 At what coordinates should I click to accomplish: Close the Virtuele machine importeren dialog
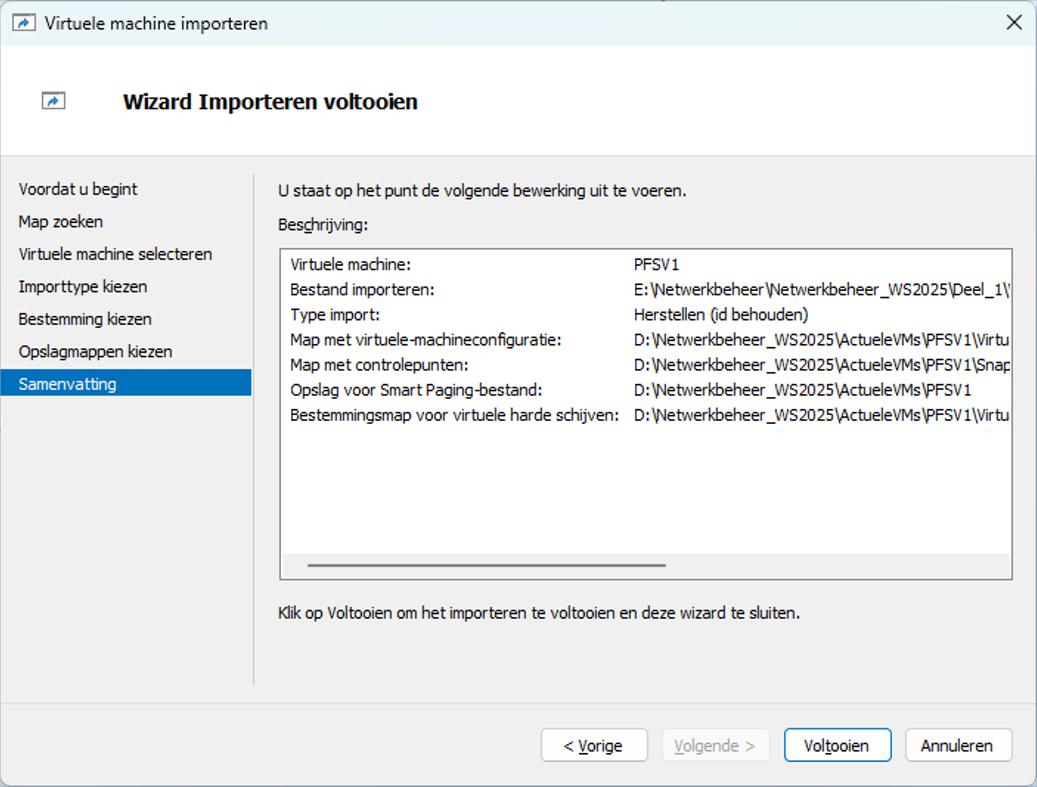click(1013, 22)
